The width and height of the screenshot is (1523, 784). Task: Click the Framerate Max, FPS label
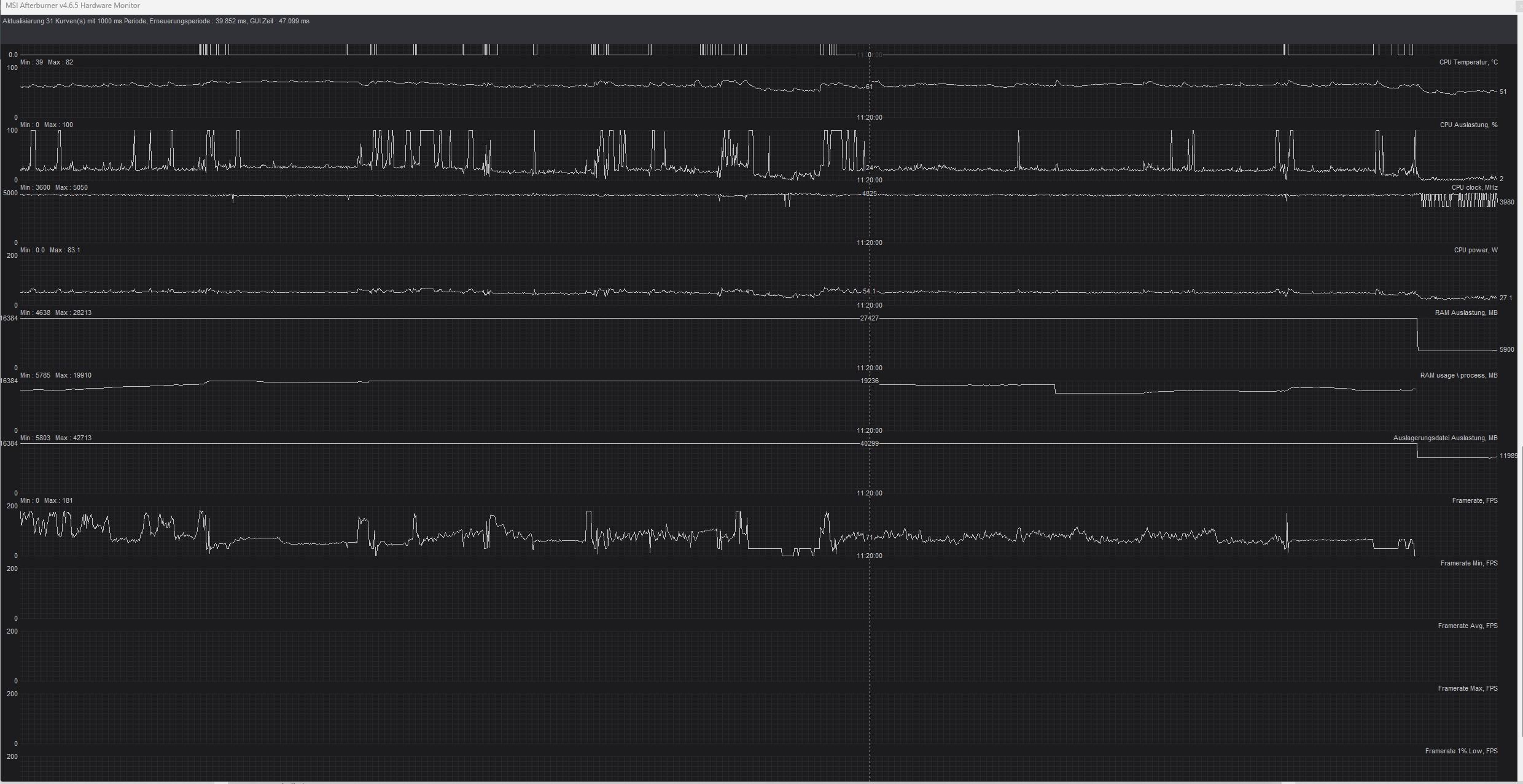pyautogui.click(x=1467, y=688)
